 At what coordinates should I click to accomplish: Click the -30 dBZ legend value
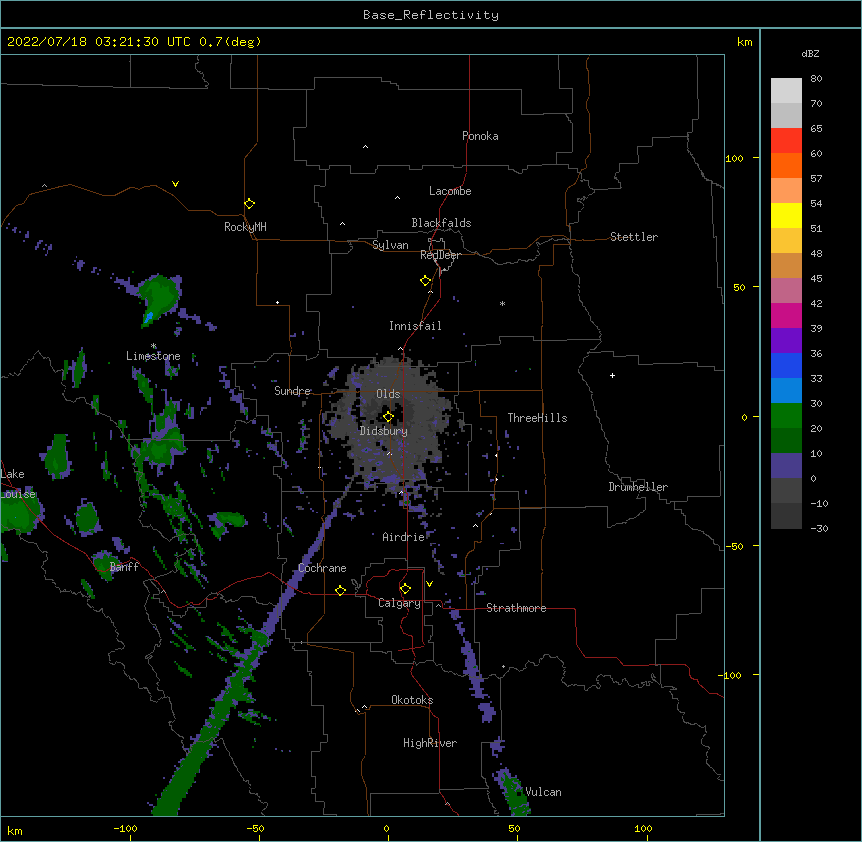(819, 528)
